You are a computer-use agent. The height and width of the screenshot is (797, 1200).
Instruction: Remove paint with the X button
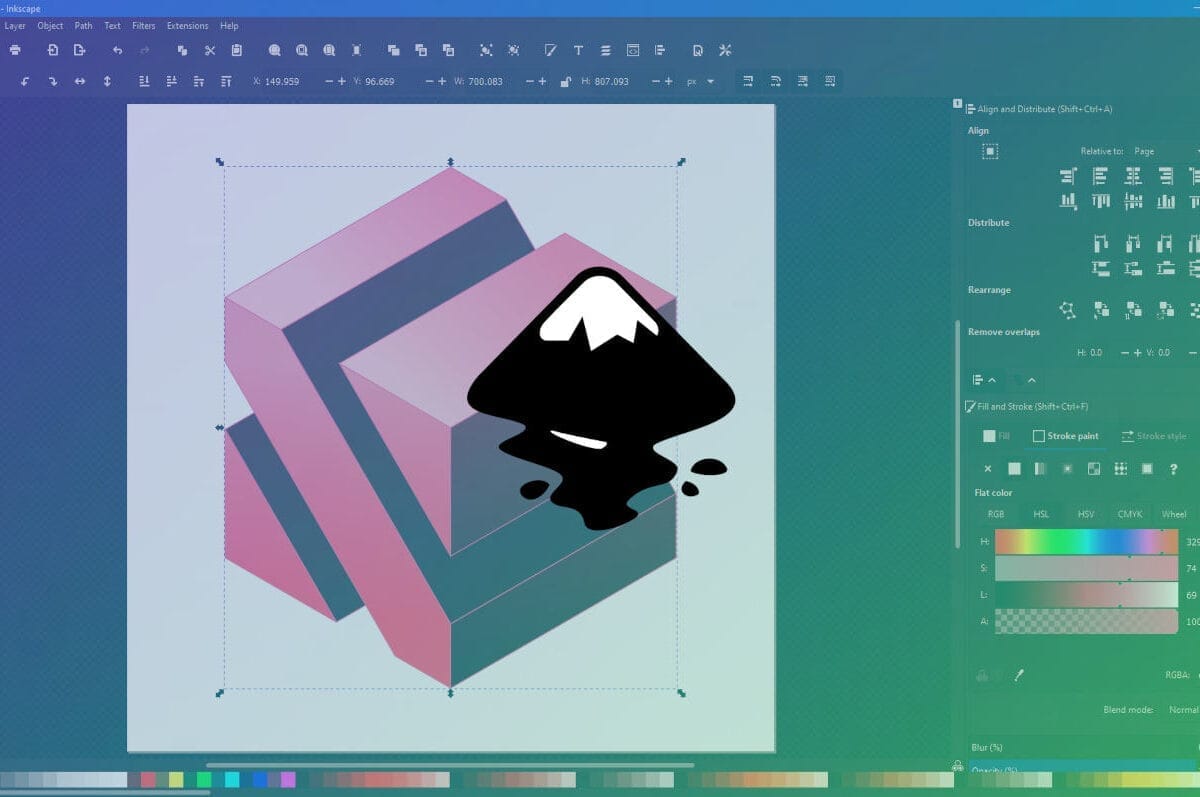click(x=988, y=468)
